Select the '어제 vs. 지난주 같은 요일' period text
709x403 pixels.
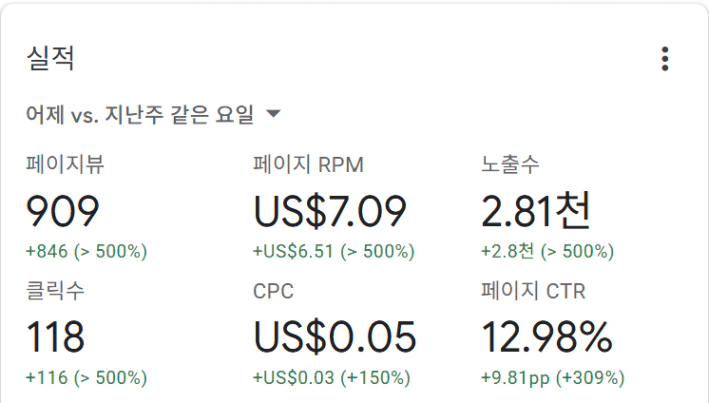click(140, 114)
